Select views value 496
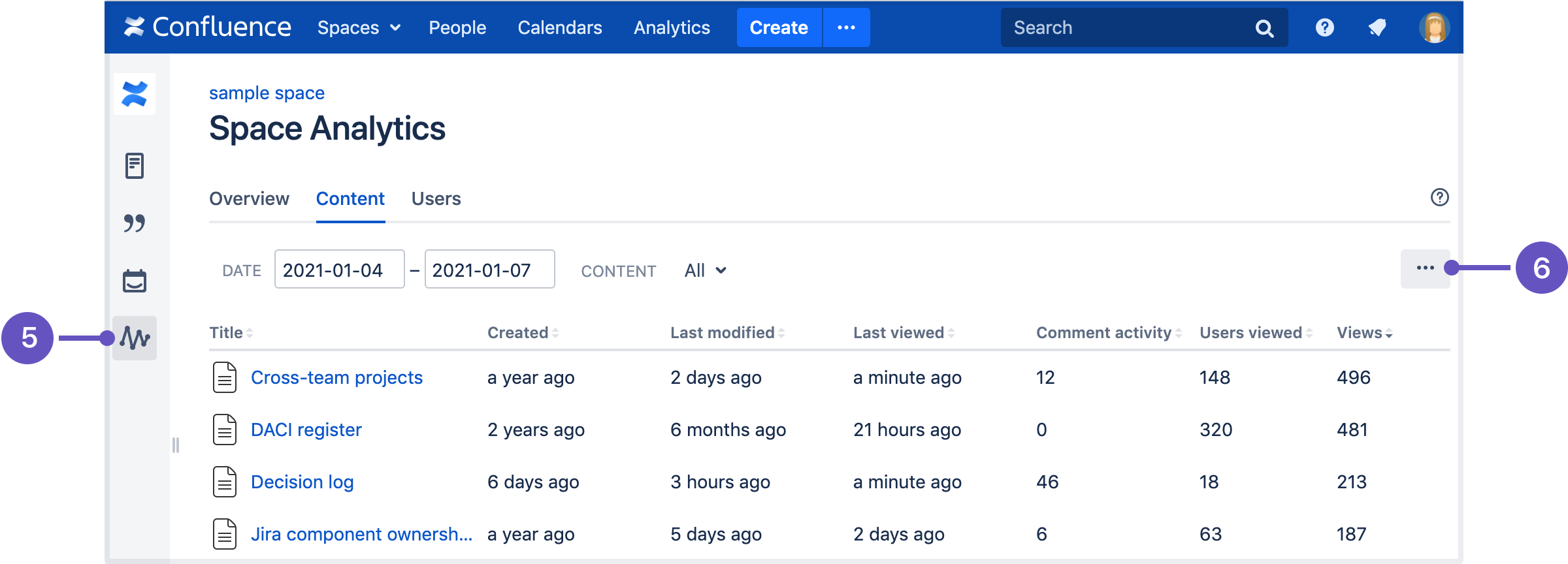Screen dimensions: 1568x564 coord(1354,377)
